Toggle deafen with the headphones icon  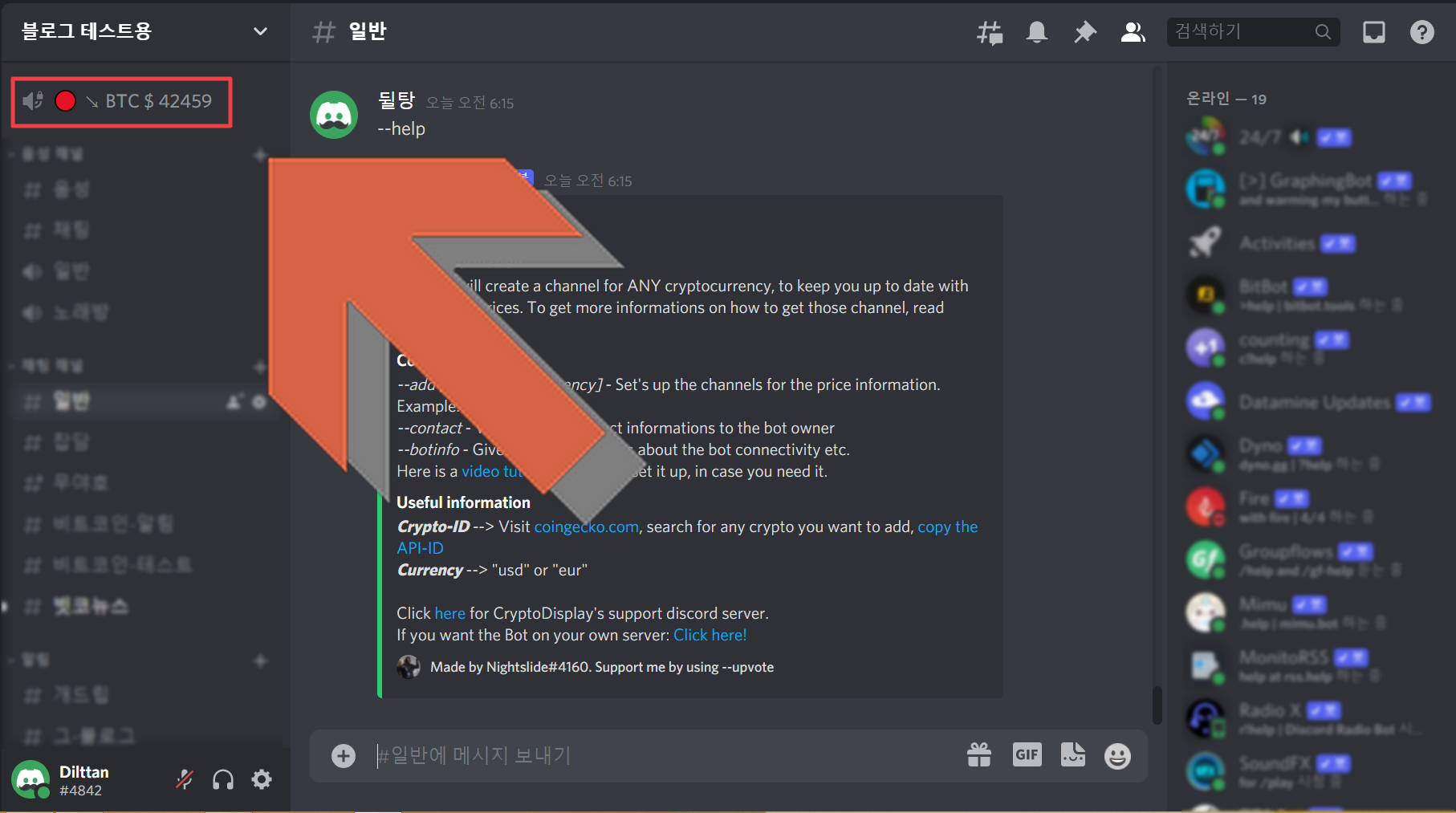coord(223,779)
